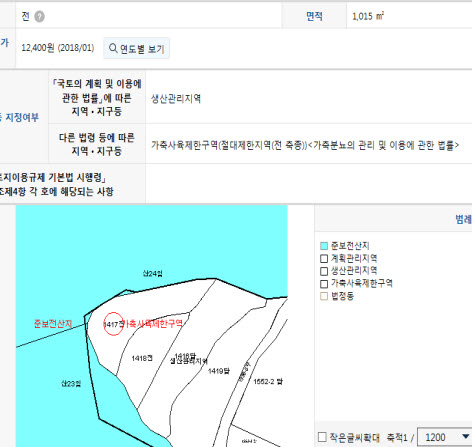472x447 pixels.
Task: Click the dropdown arrow next to scale 1200
Action: click(466, 437)
